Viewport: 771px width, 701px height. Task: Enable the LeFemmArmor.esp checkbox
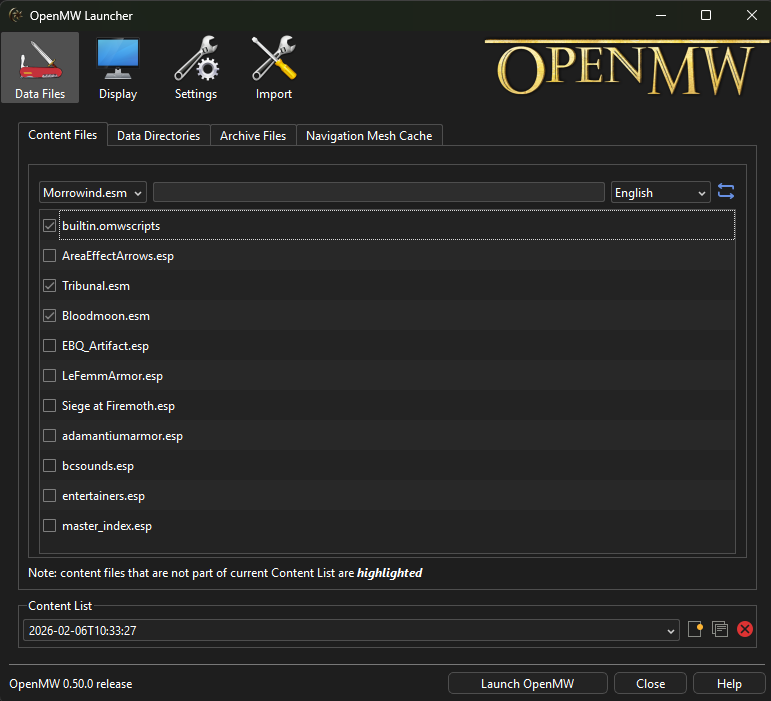tap(50, 376)
